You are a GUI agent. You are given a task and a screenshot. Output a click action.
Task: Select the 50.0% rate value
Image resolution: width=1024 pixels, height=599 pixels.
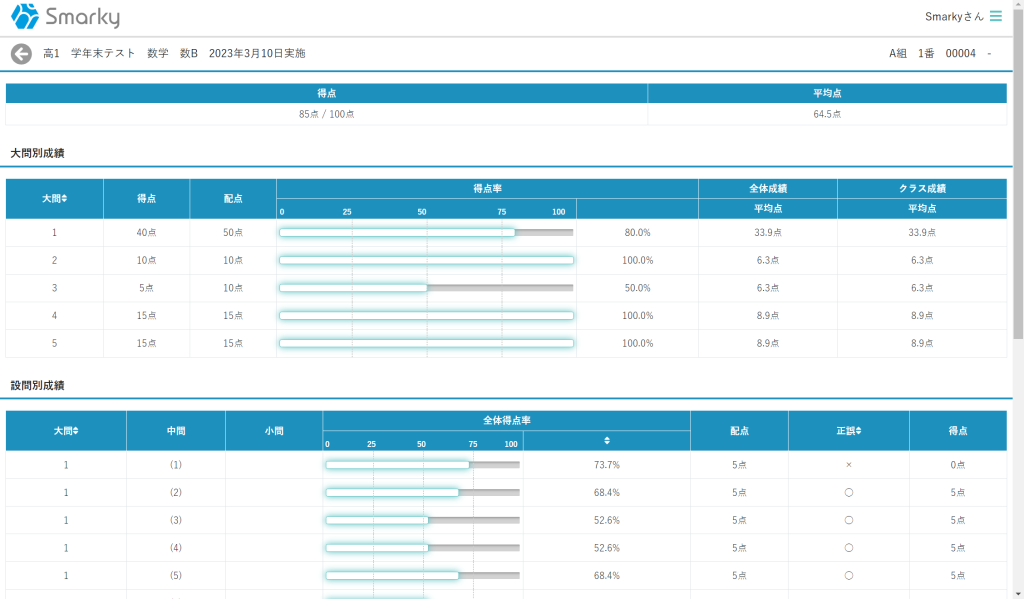637,288
